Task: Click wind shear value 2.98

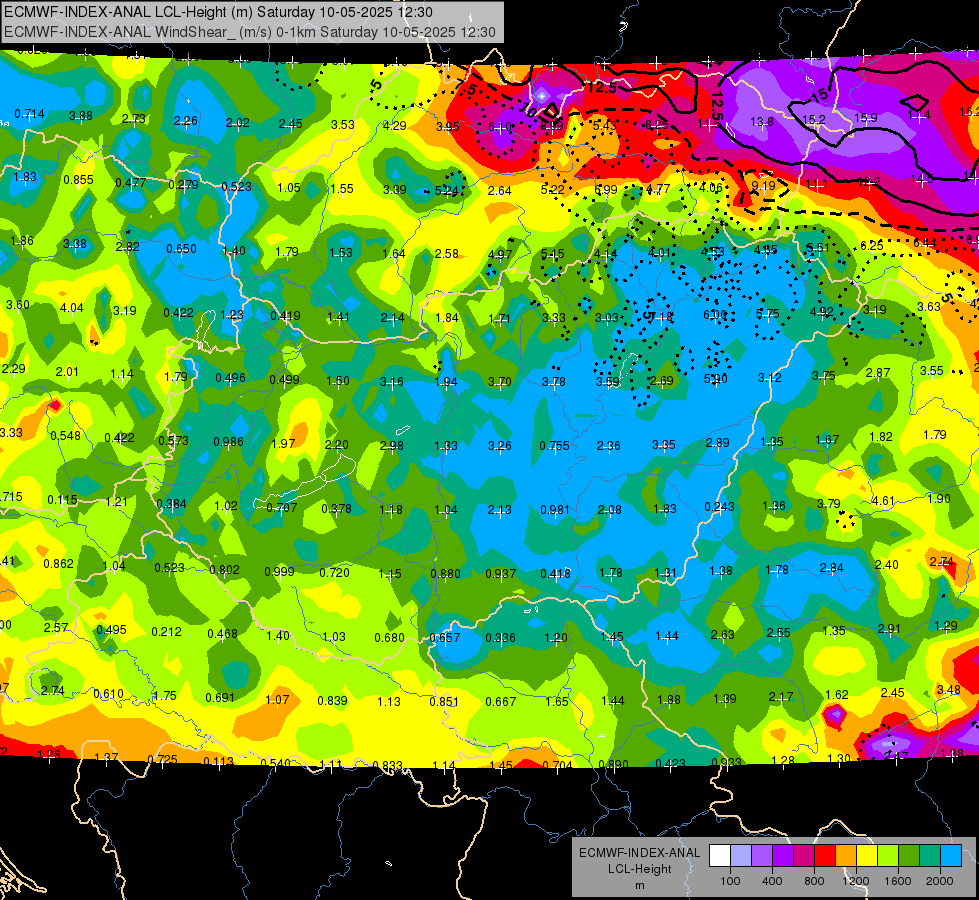Action: 392,446
